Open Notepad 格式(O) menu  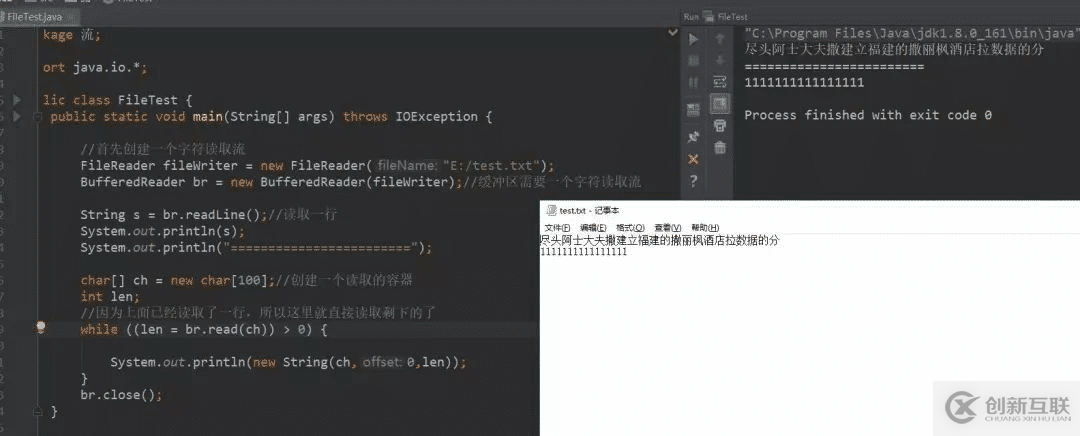pyautogui.click(x=630, y=227)
